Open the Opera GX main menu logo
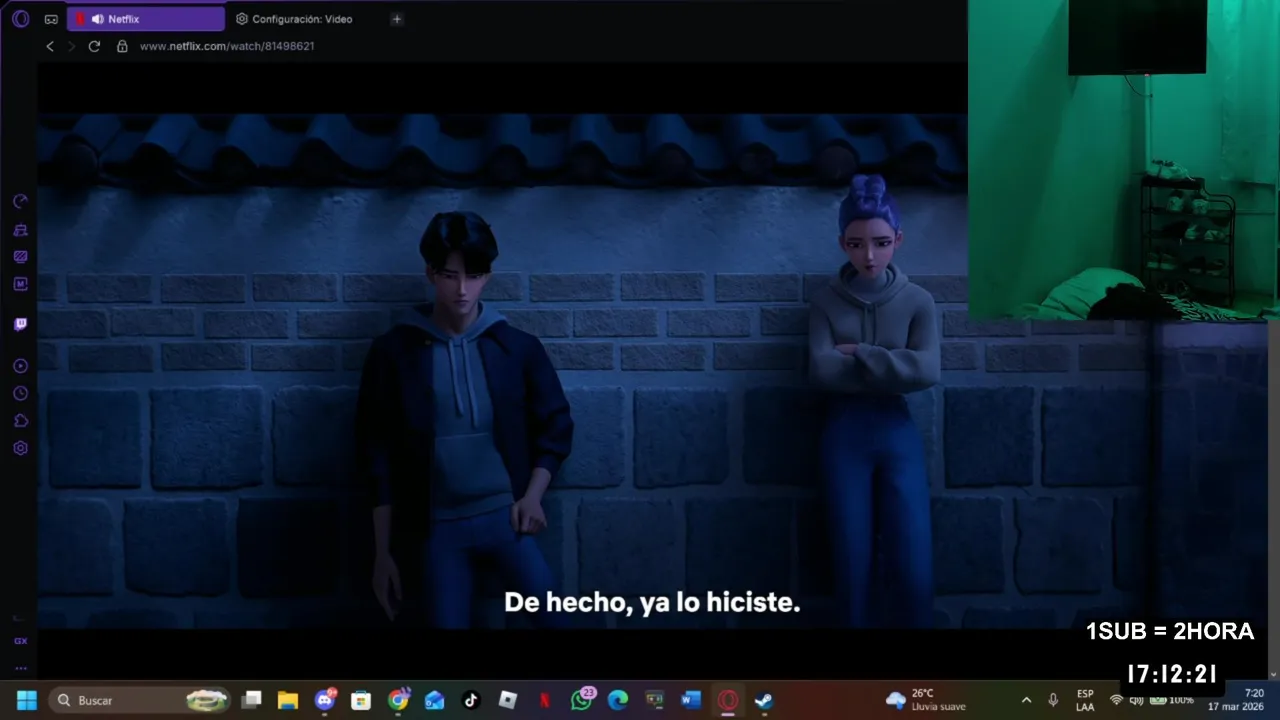 (x=20, y=18)
